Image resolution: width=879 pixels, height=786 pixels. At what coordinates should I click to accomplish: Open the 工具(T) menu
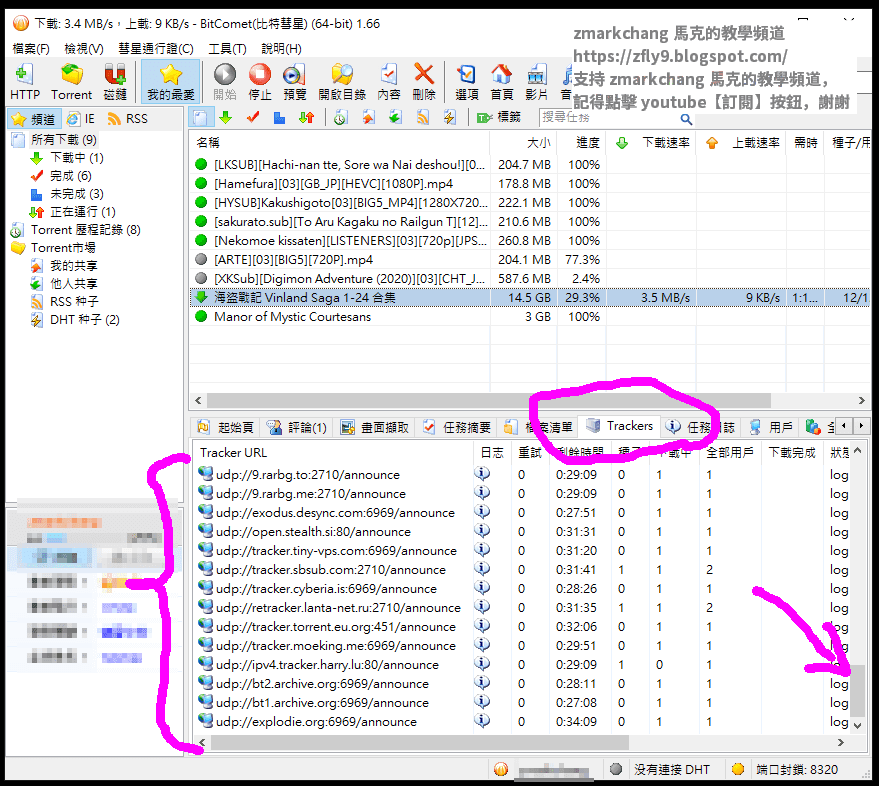coord(226,47)
